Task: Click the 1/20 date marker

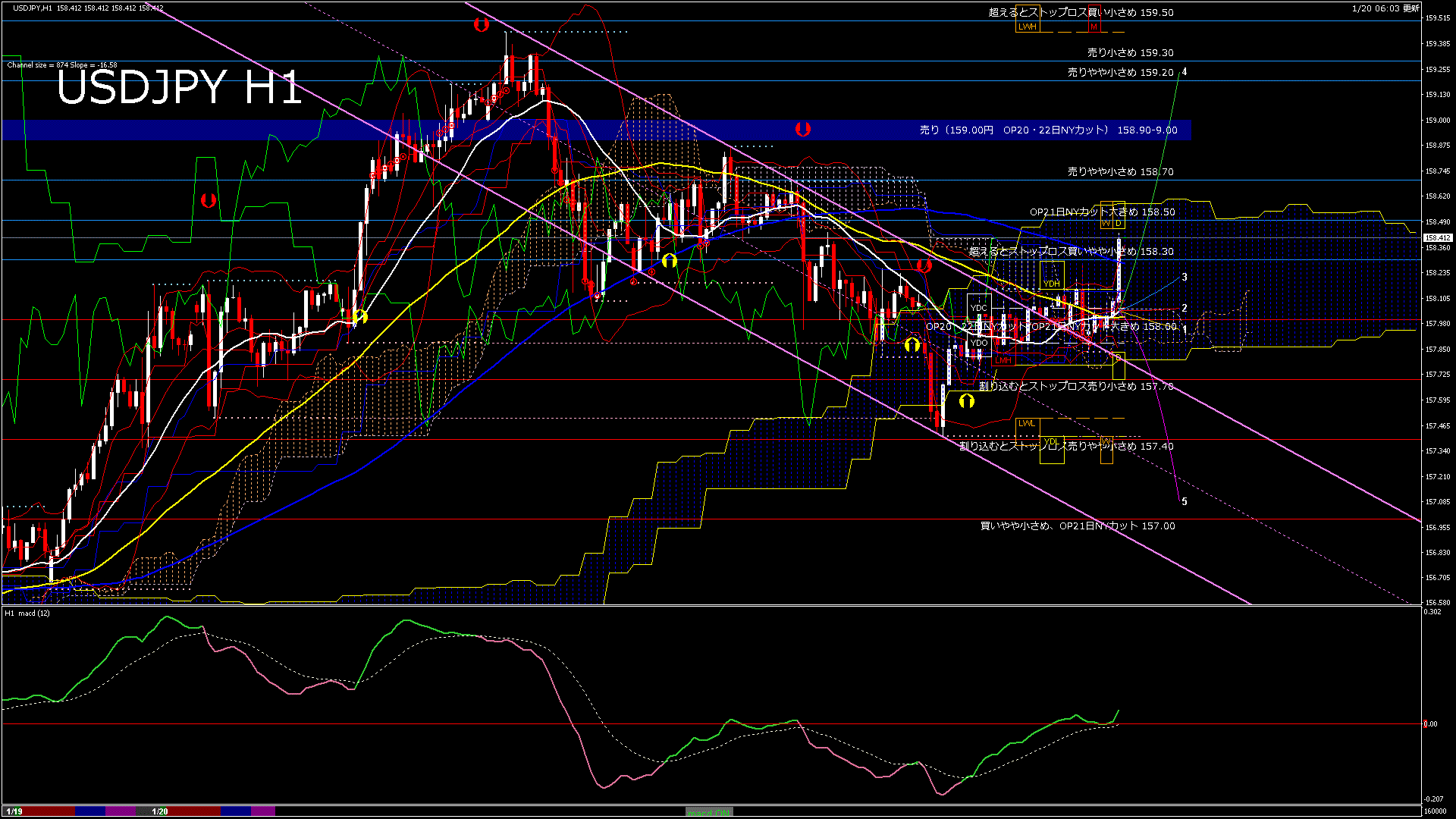Action: point(159,811)
